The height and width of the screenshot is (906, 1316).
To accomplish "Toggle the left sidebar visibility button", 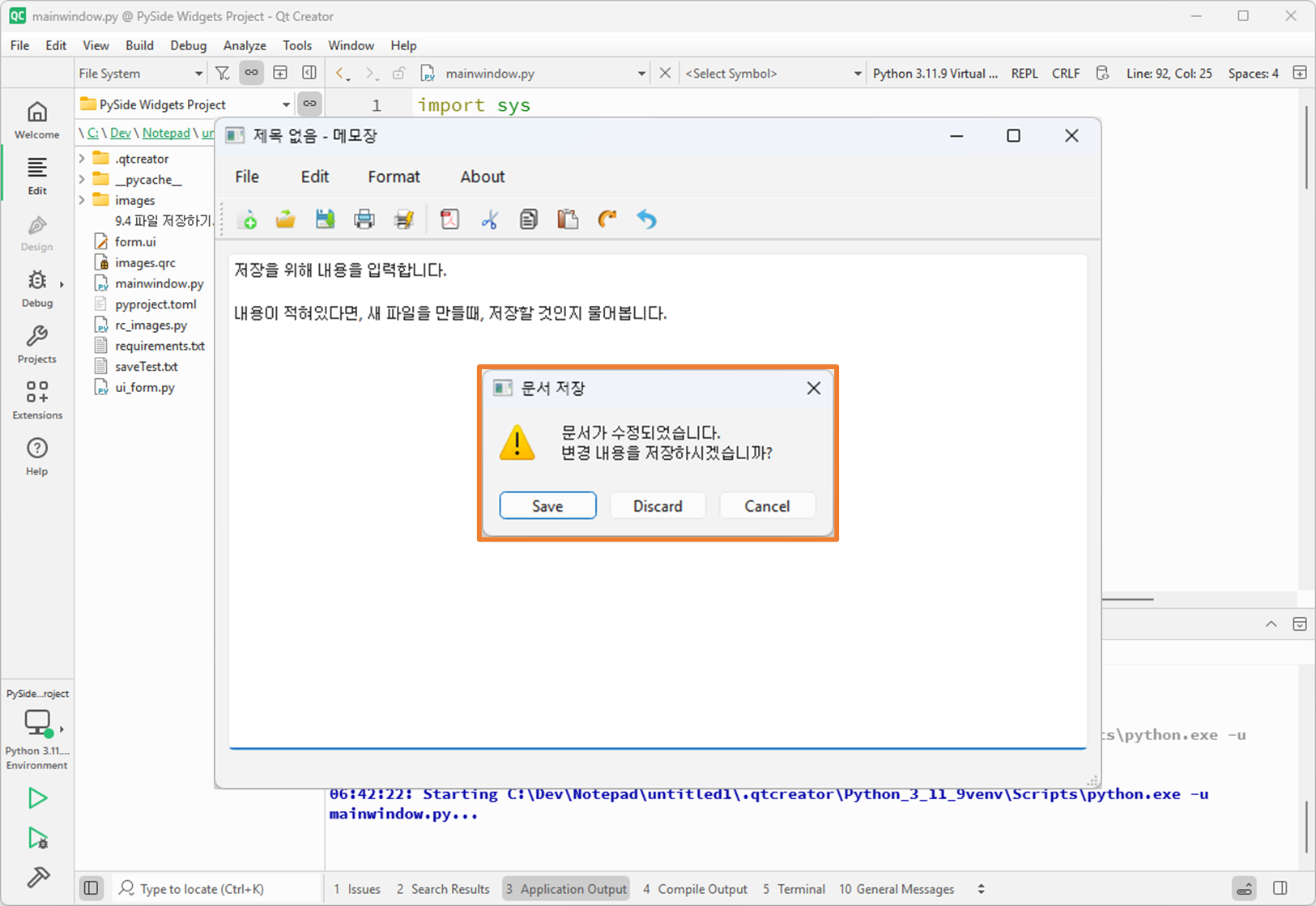I will pyautogui.click(x=92, y=889).
